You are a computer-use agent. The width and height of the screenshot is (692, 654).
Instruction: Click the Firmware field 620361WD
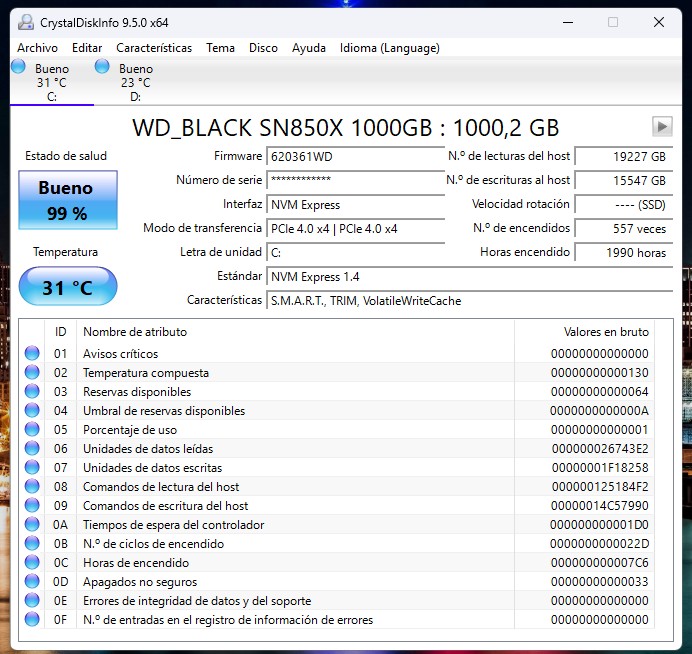click(x=355, y=157)
